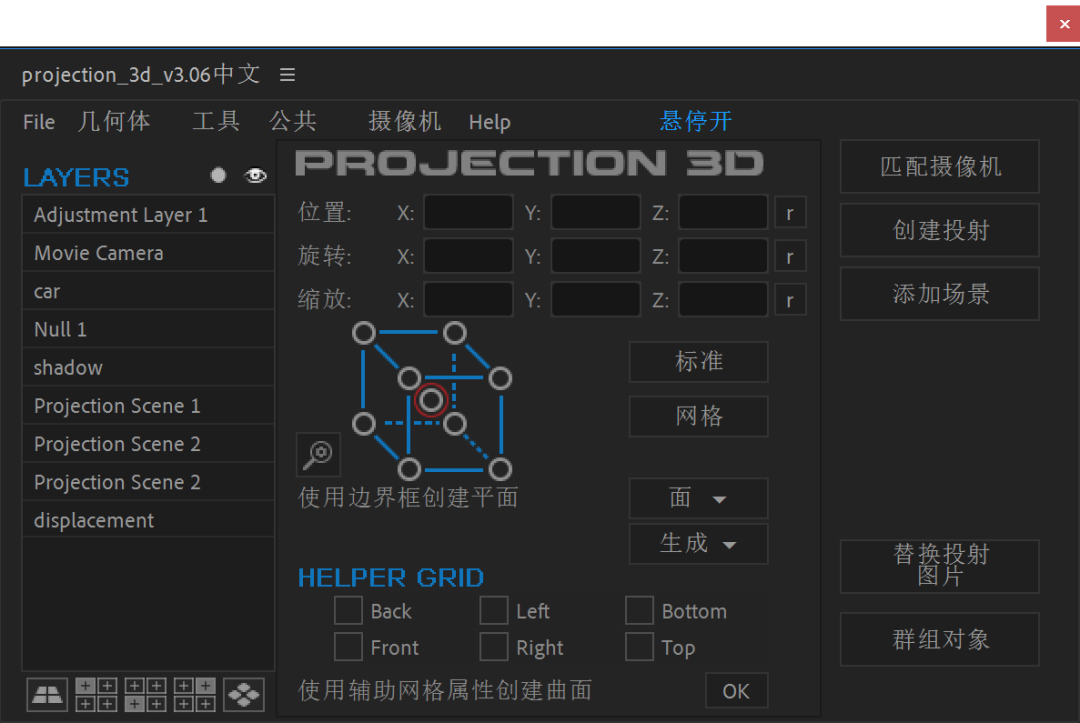The image size is (1080, 723).
Task: Select the displacement layer
Action: coord(148,520)
